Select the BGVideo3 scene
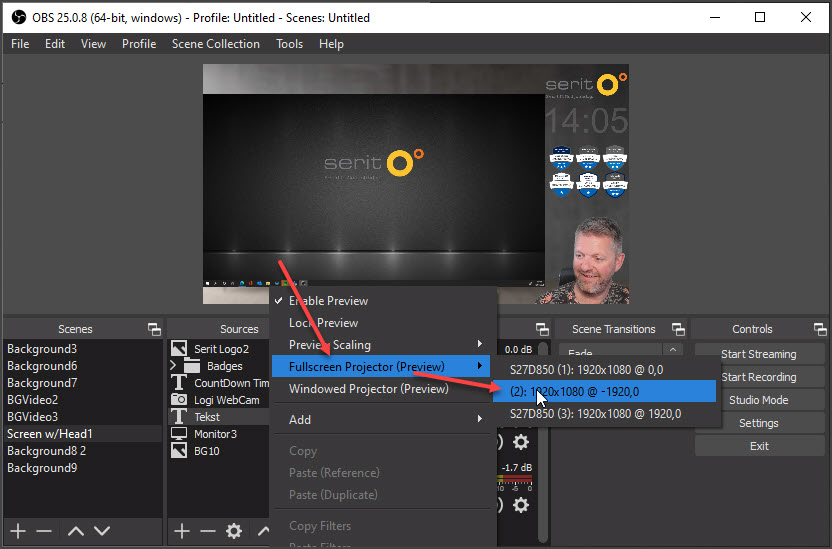This screenshot has width=832, height=549. coord(82,416)
